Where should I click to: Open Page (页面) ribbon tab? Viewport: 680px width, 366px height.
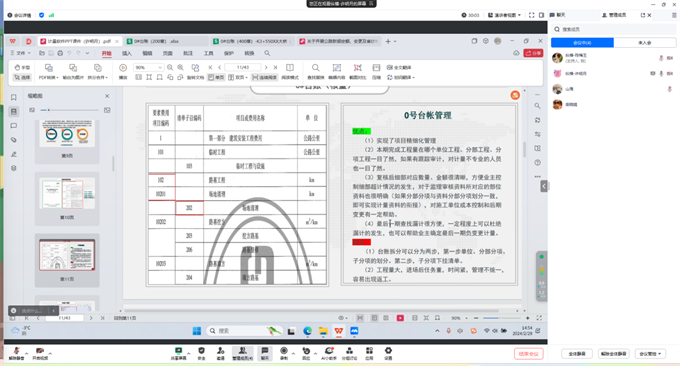(167, 53)
